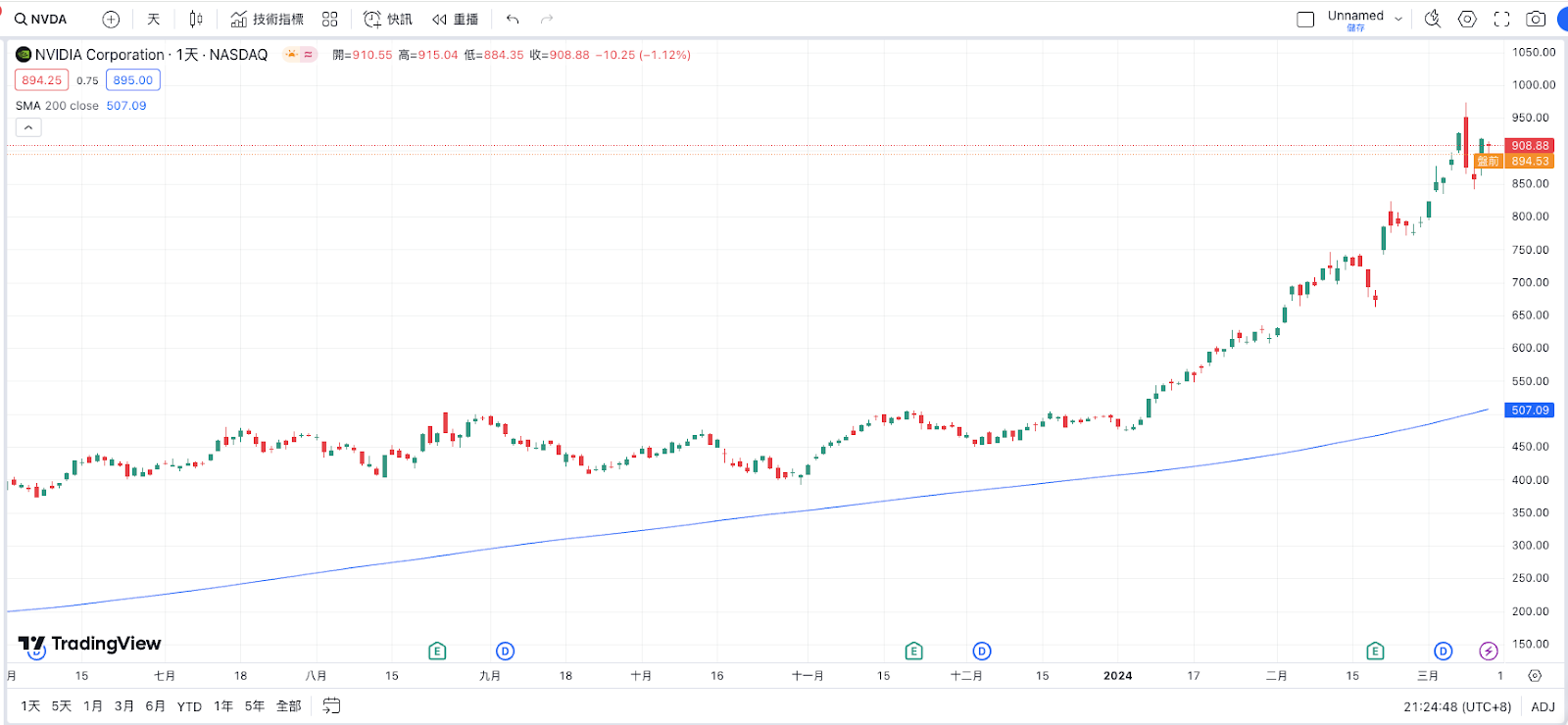Set time range to 3月
This screenshot has height=725, width=1568.
coord(124,705)
